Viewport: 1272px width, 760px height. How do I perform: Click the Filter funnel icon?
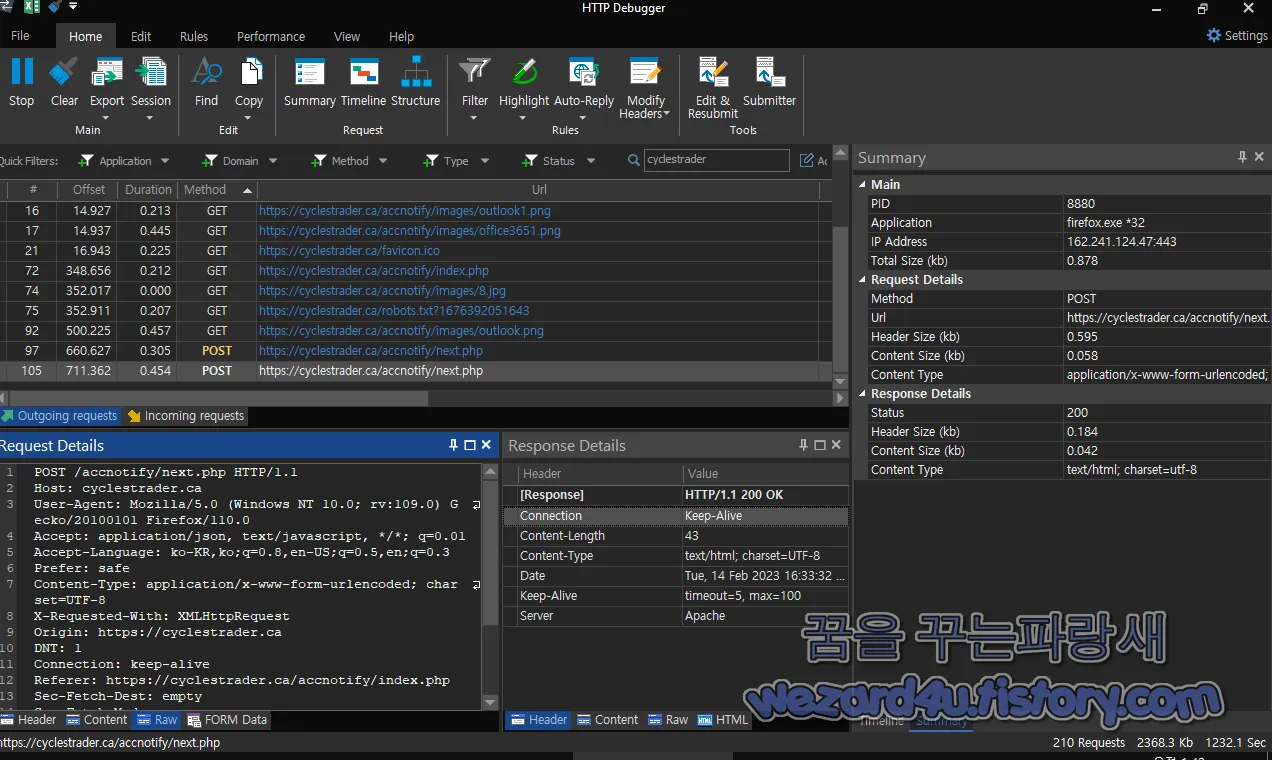[475, 73]
